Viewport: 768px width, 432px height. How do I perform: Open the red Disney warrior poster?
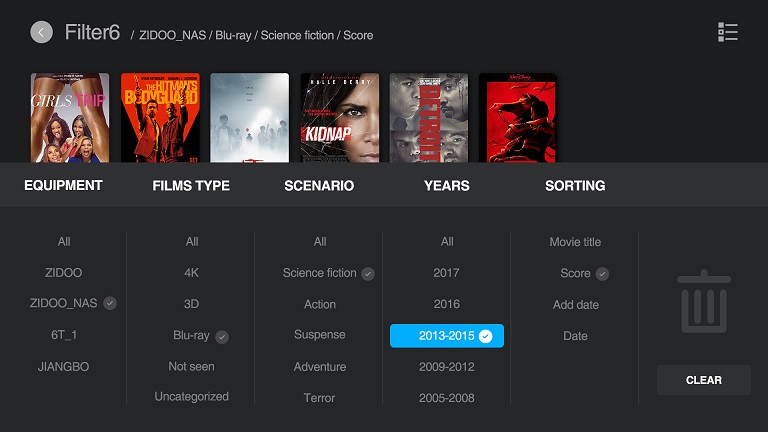(518, 118)
